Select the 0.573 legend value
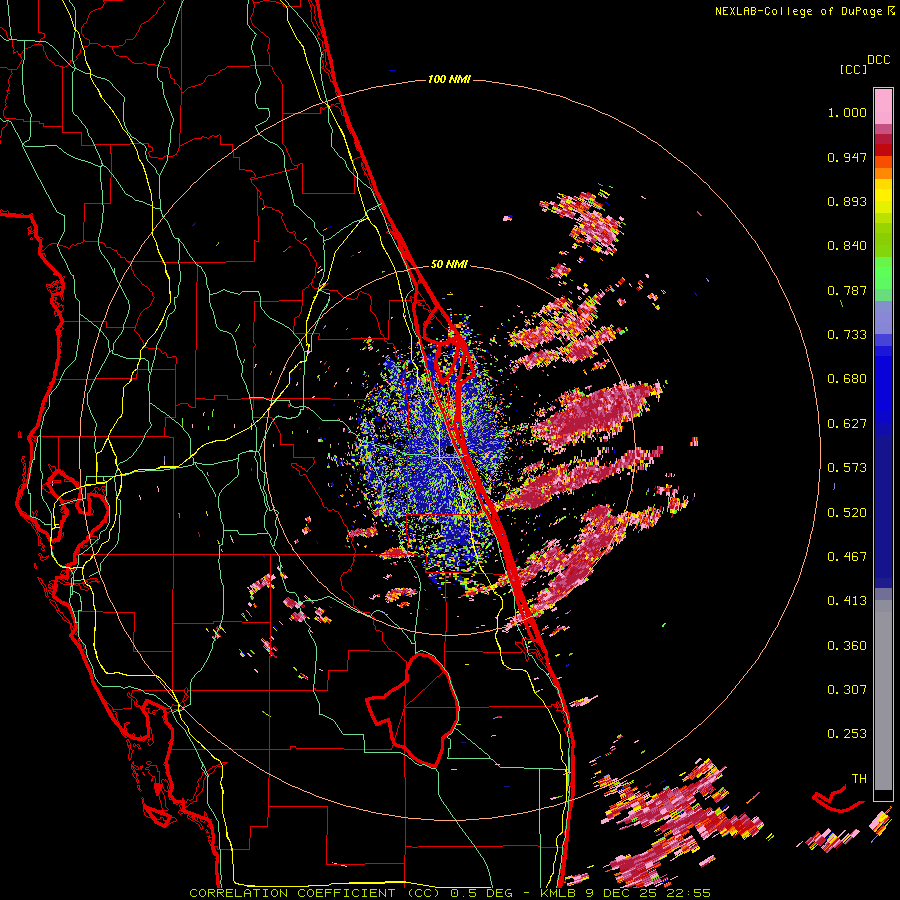900x900 pixels. 847,468
